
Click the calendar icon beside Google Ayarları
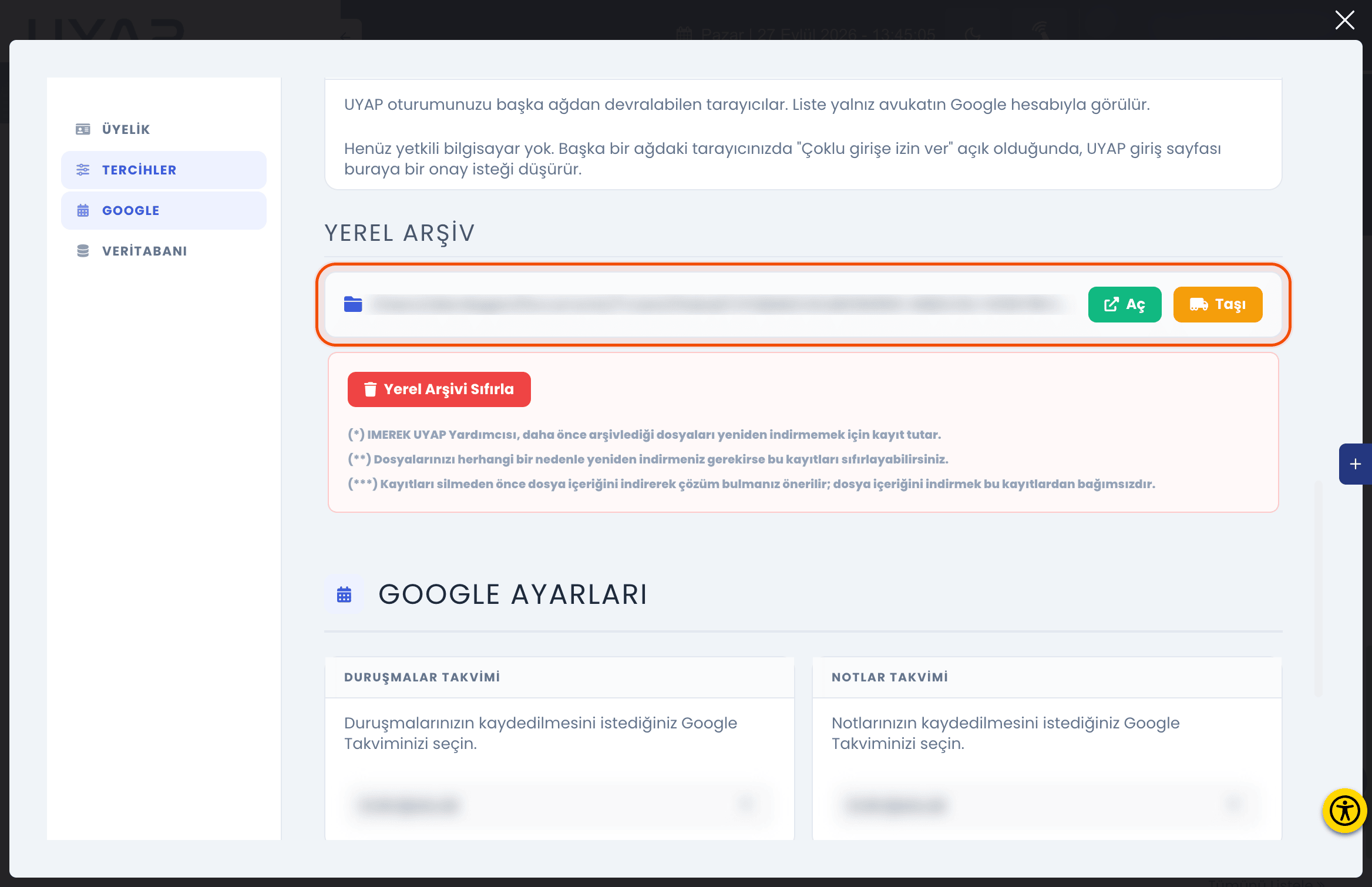[x=344, y=594]
